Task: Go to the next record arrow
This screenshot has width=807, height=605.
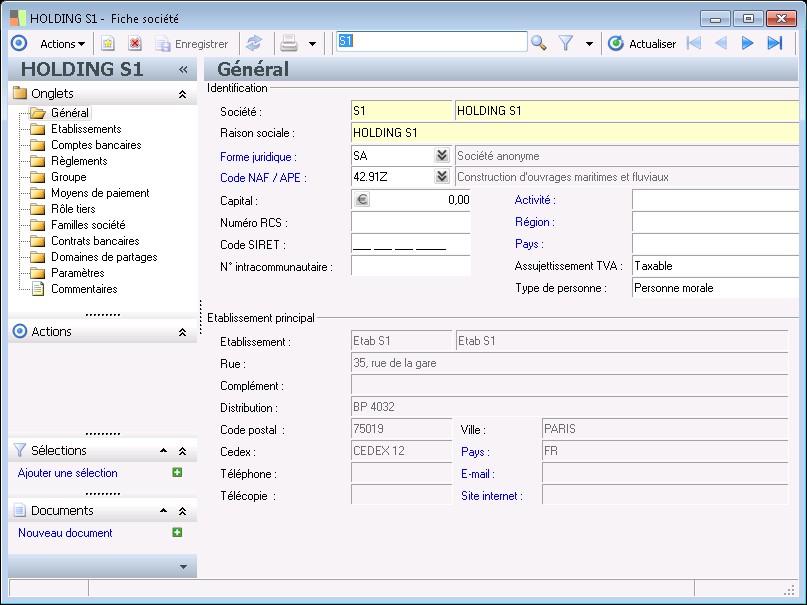Action: point(747,43)
